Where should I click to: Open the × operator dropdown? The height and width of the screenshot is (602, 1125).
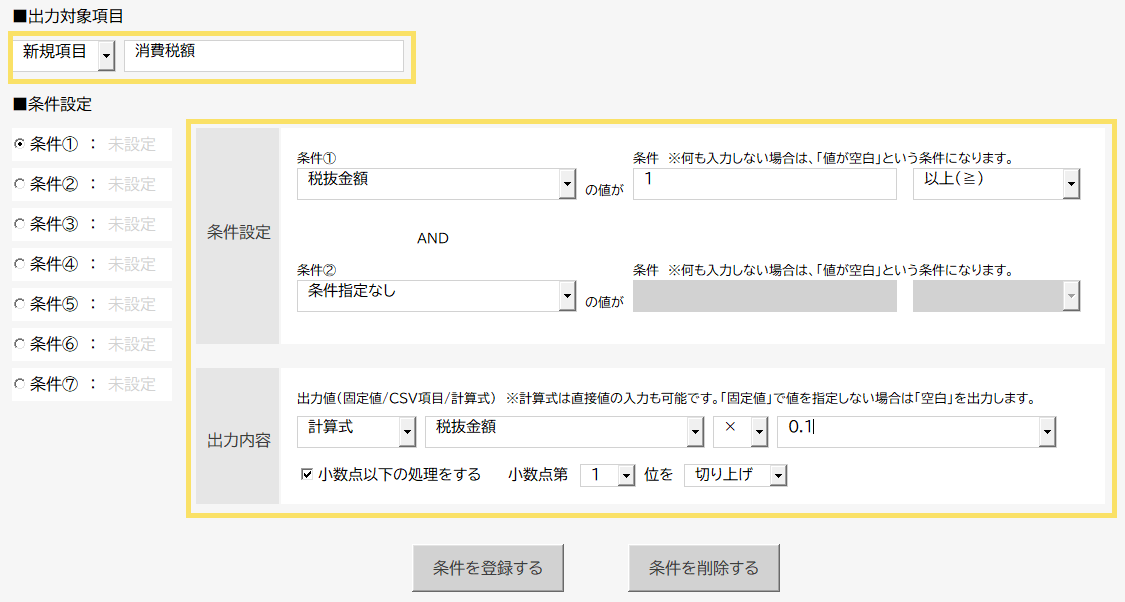point(758,432)
